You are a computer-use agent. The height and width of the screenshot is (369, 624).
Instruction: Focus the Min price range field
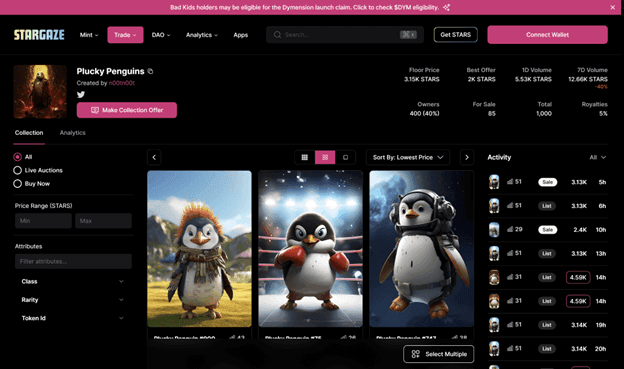coord(43,221)
